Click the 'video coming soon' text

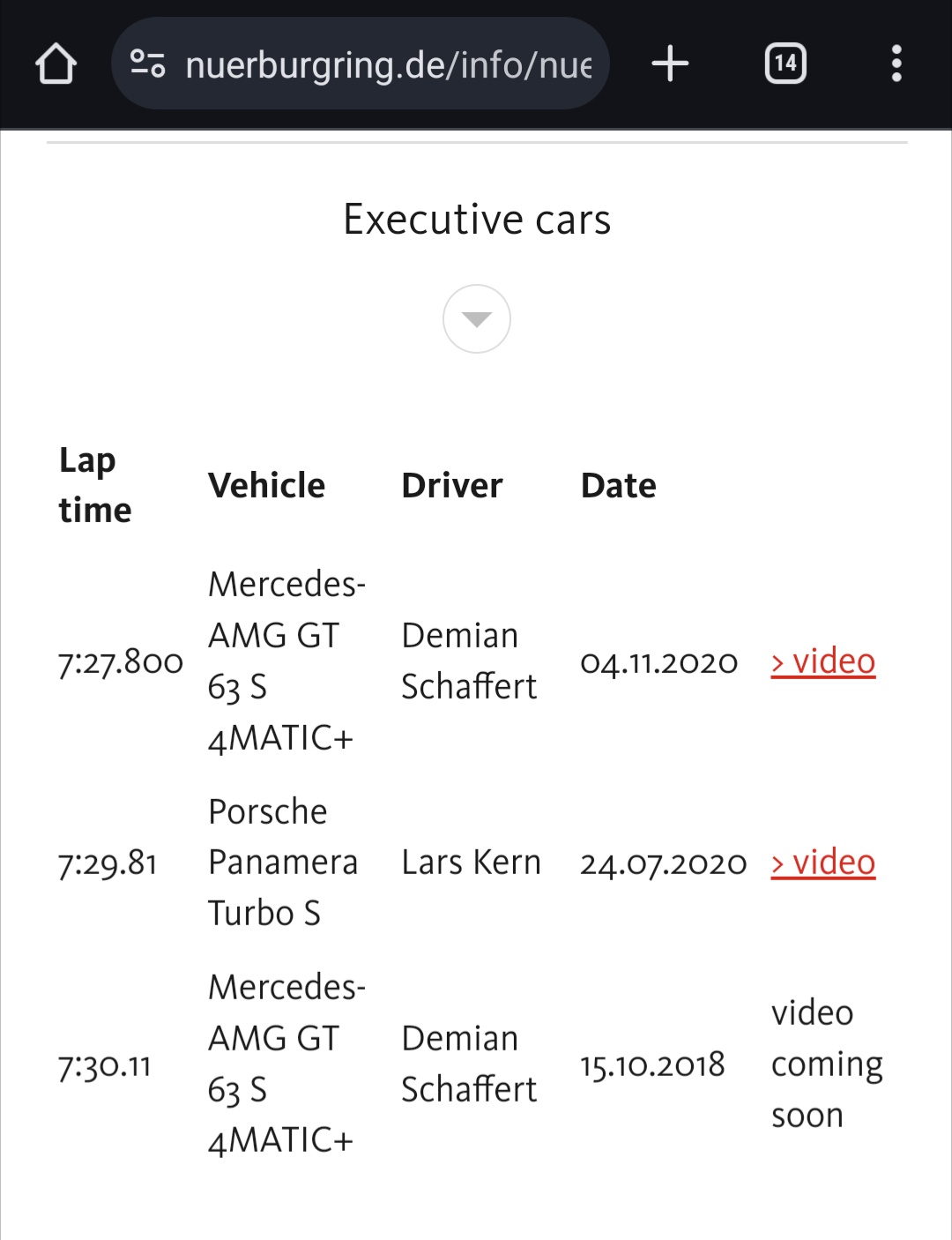[826, 1064]
